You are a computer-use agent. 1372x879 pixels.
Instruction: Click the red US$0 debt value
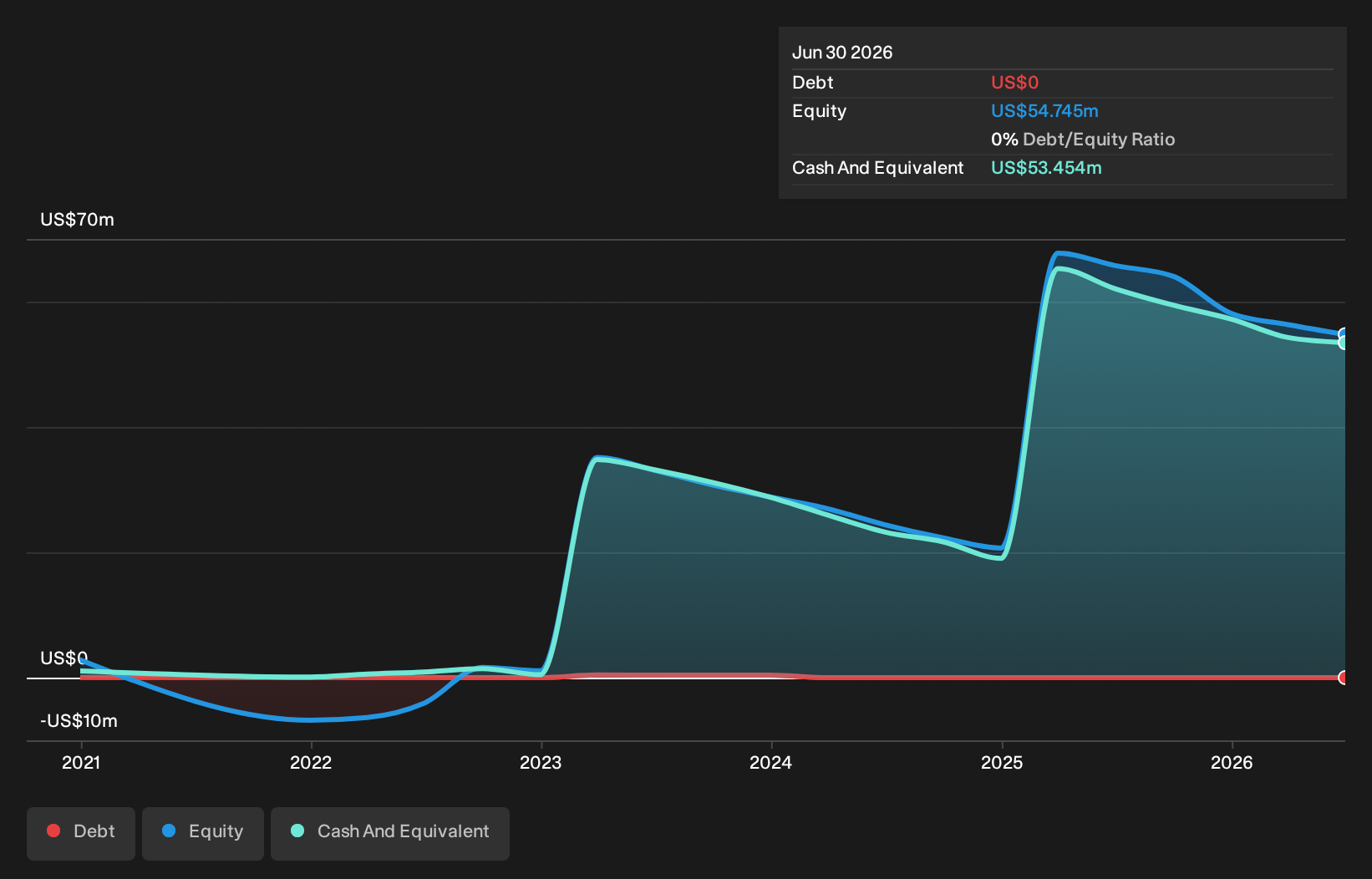1014,83
